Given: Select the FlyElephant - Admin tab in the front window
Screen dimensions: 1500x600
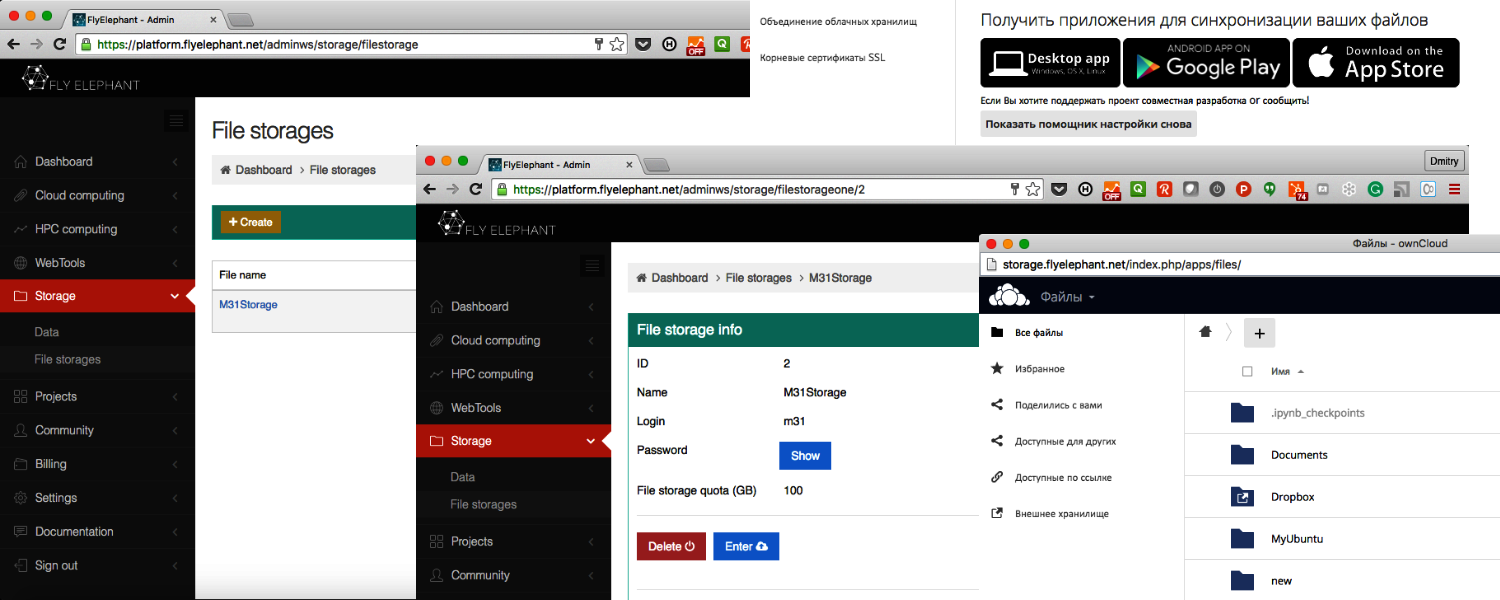Looking at the screenshot, I should (560, 165).
